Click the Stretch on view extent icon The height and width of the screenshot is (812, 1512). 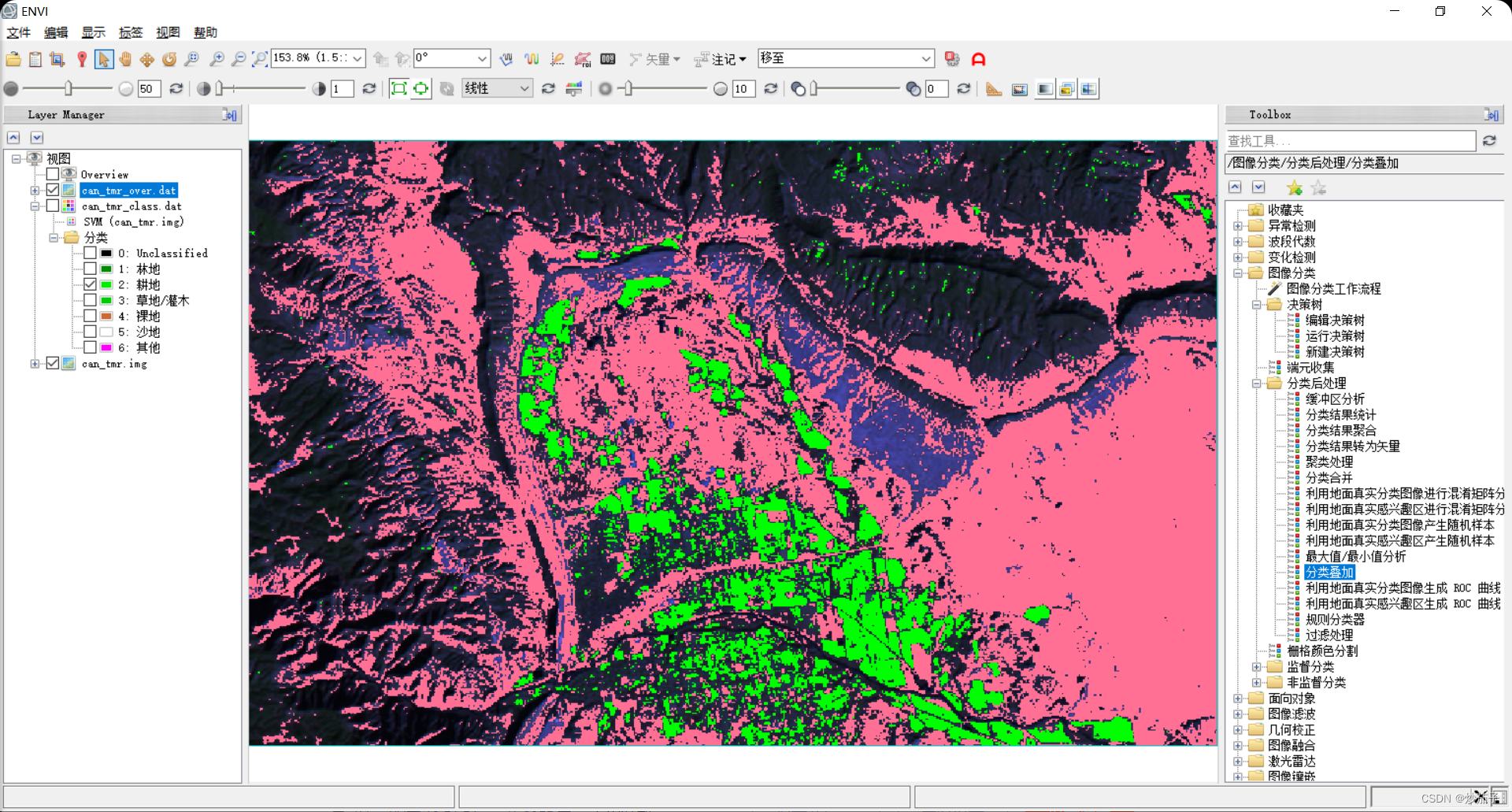[421, 88]
